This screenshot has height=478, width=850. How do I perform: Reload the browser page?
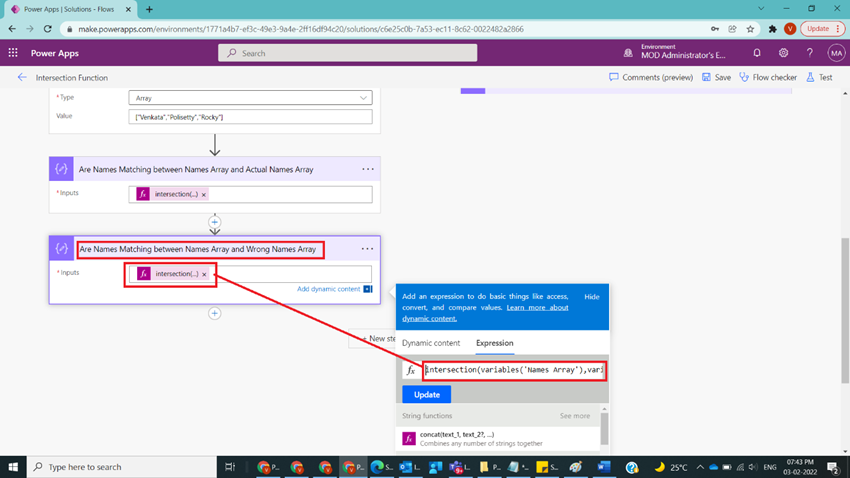tap(48, 29)
